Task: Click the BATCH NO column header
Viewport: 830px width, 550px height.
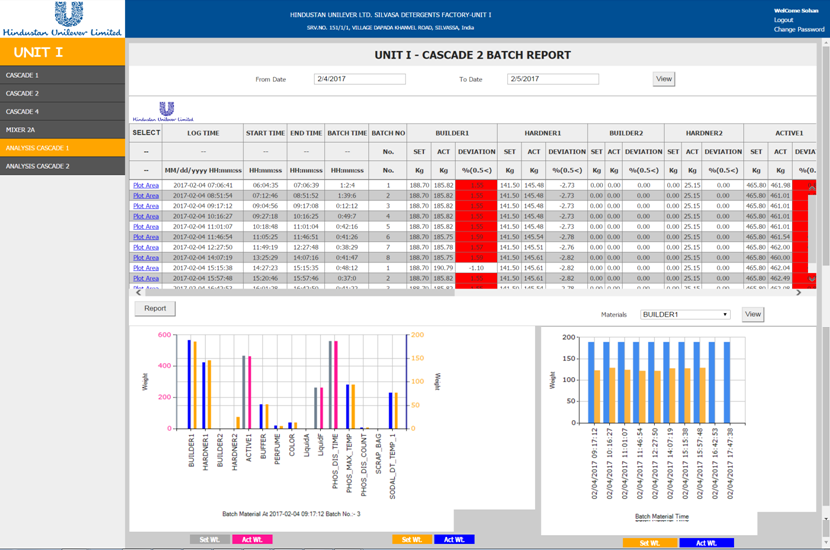Action: (388, 133)
